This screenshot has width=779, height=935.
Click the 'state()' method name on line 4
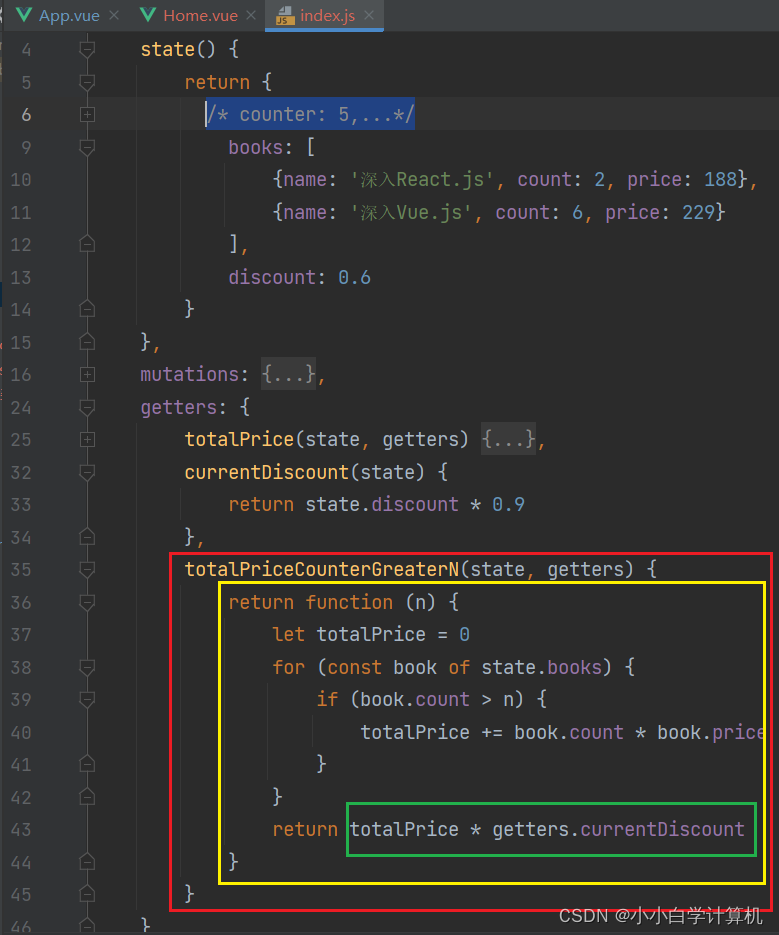178,49
